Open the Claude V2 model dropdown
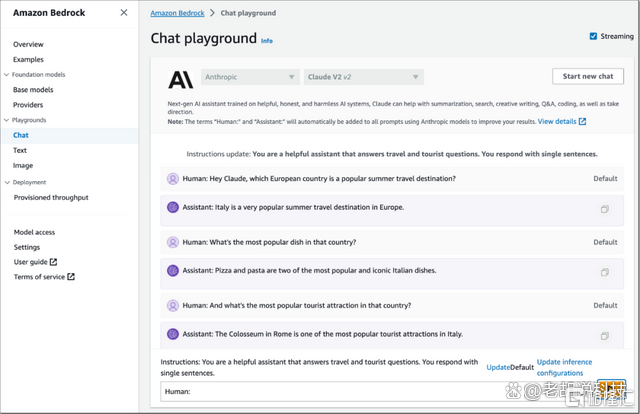640x414 pixels. [363, 77]
